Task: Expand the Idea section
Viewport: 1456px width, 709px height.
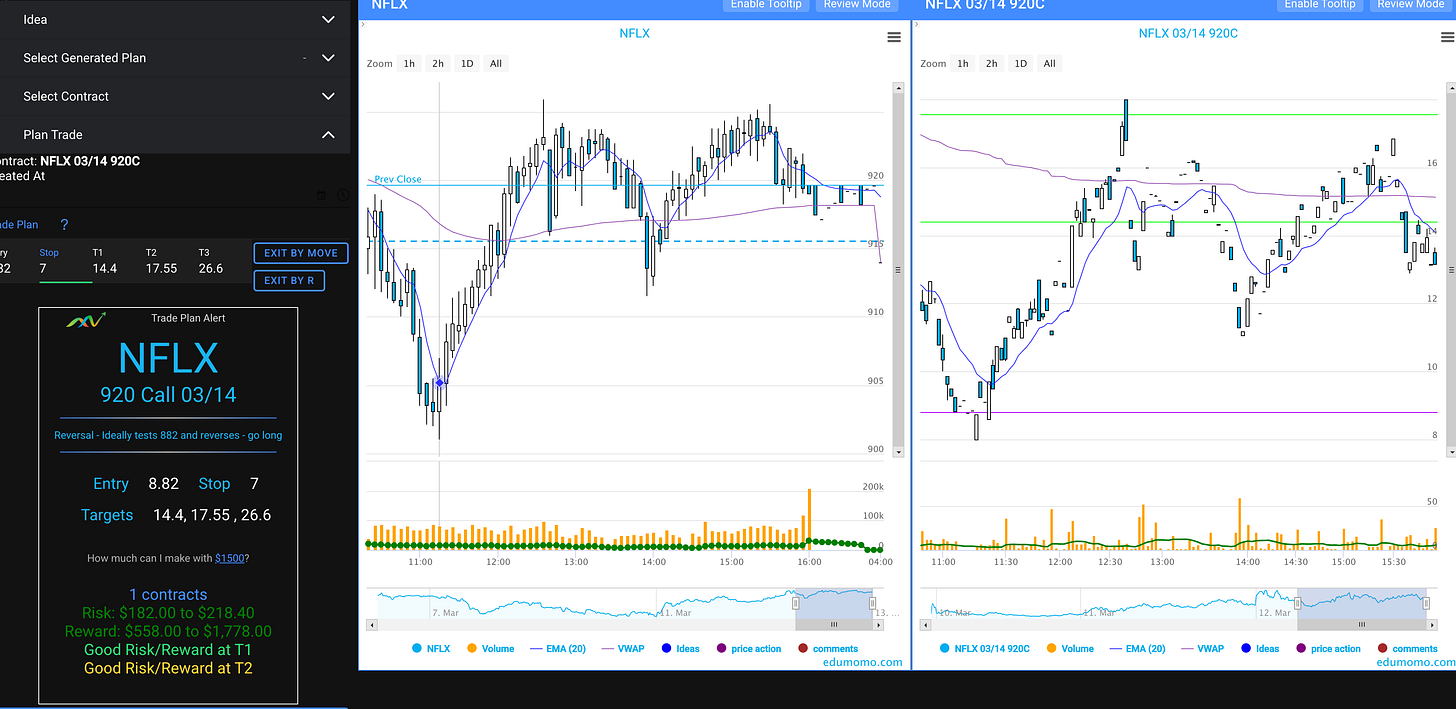Action: [x=175, y=19]
